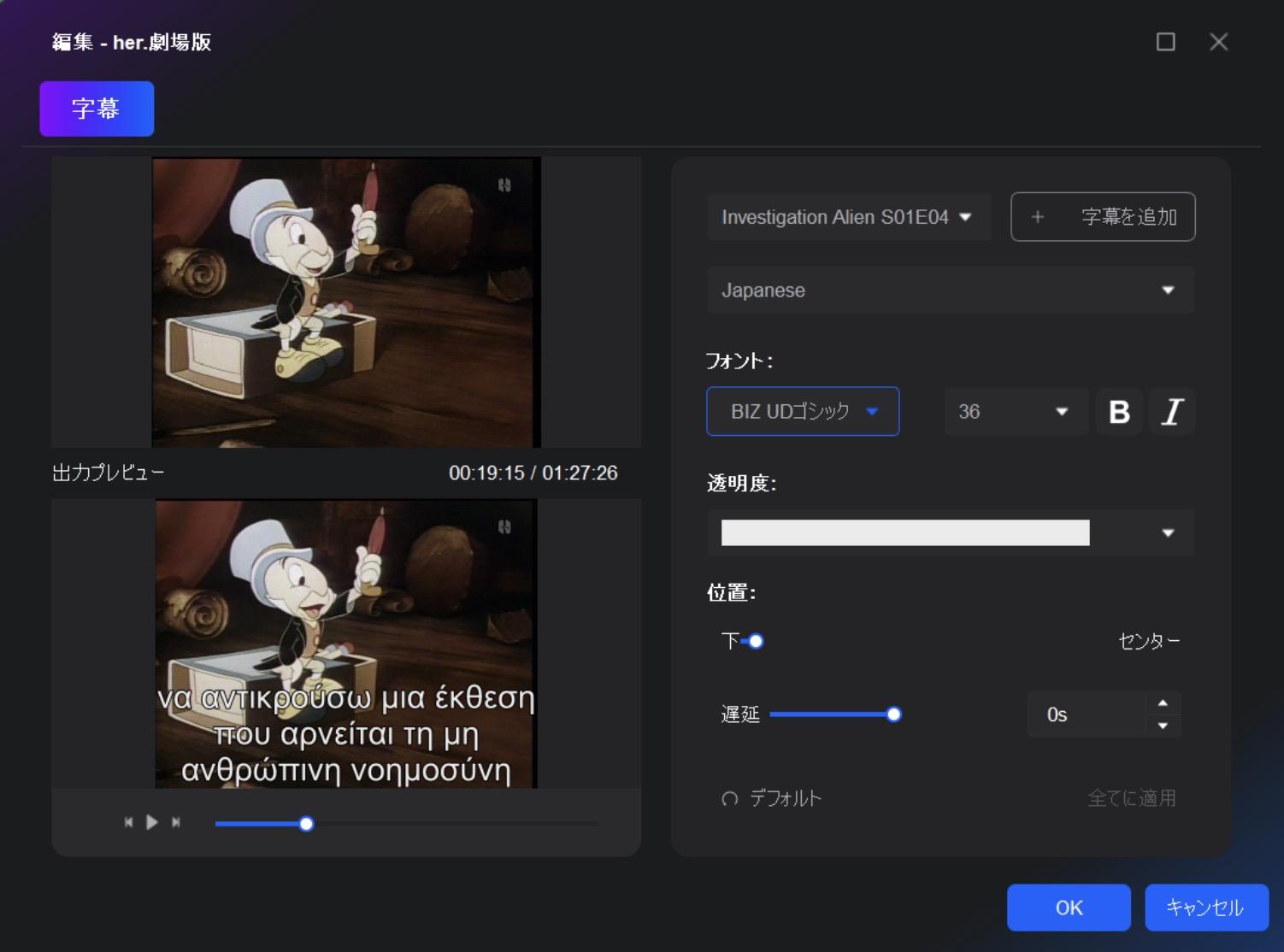Click the 0s delay input field
Screen dimensions: 1284x952
1086,714
